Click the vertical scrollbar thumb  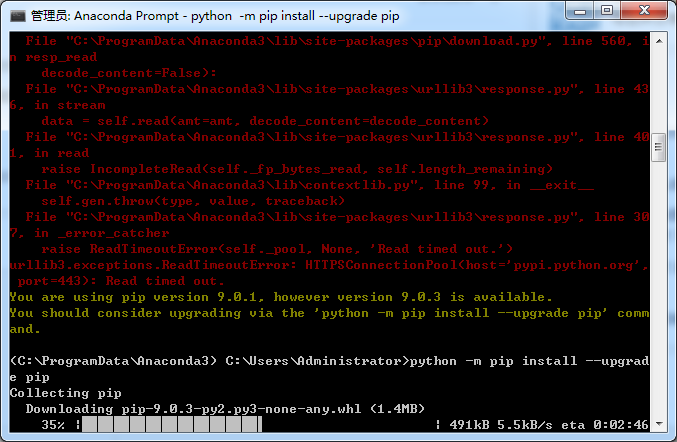click(x=659, y=147)
